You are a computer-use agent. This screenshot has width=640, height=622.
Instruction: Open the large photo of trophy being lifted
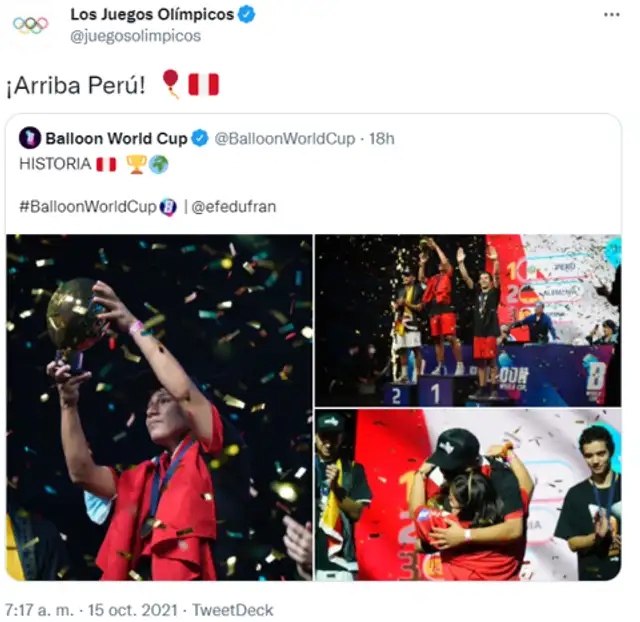click(160, 407)
